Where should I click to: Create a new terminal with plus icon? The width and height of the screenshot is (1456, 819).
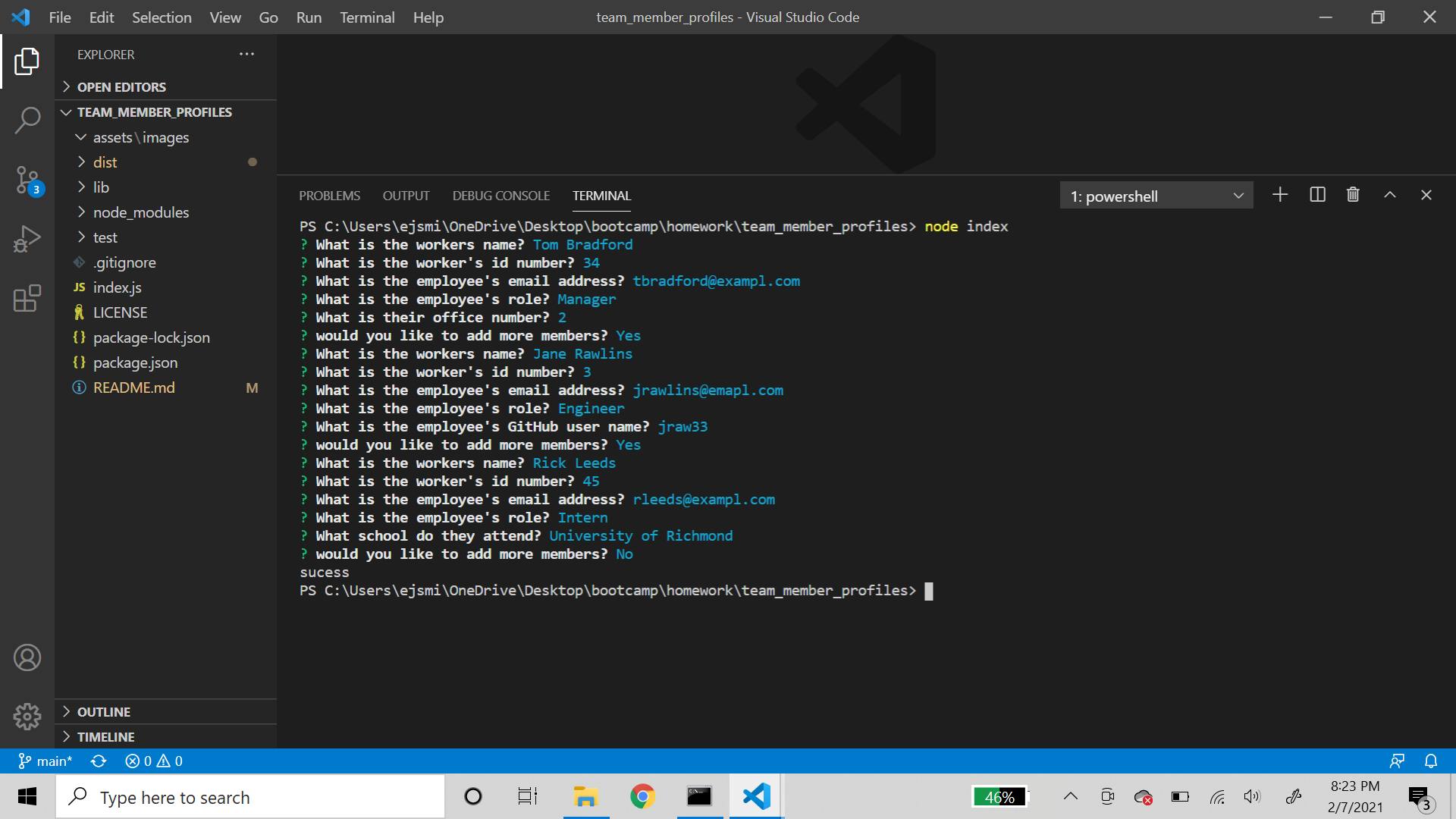click(x=1280, y=195)
